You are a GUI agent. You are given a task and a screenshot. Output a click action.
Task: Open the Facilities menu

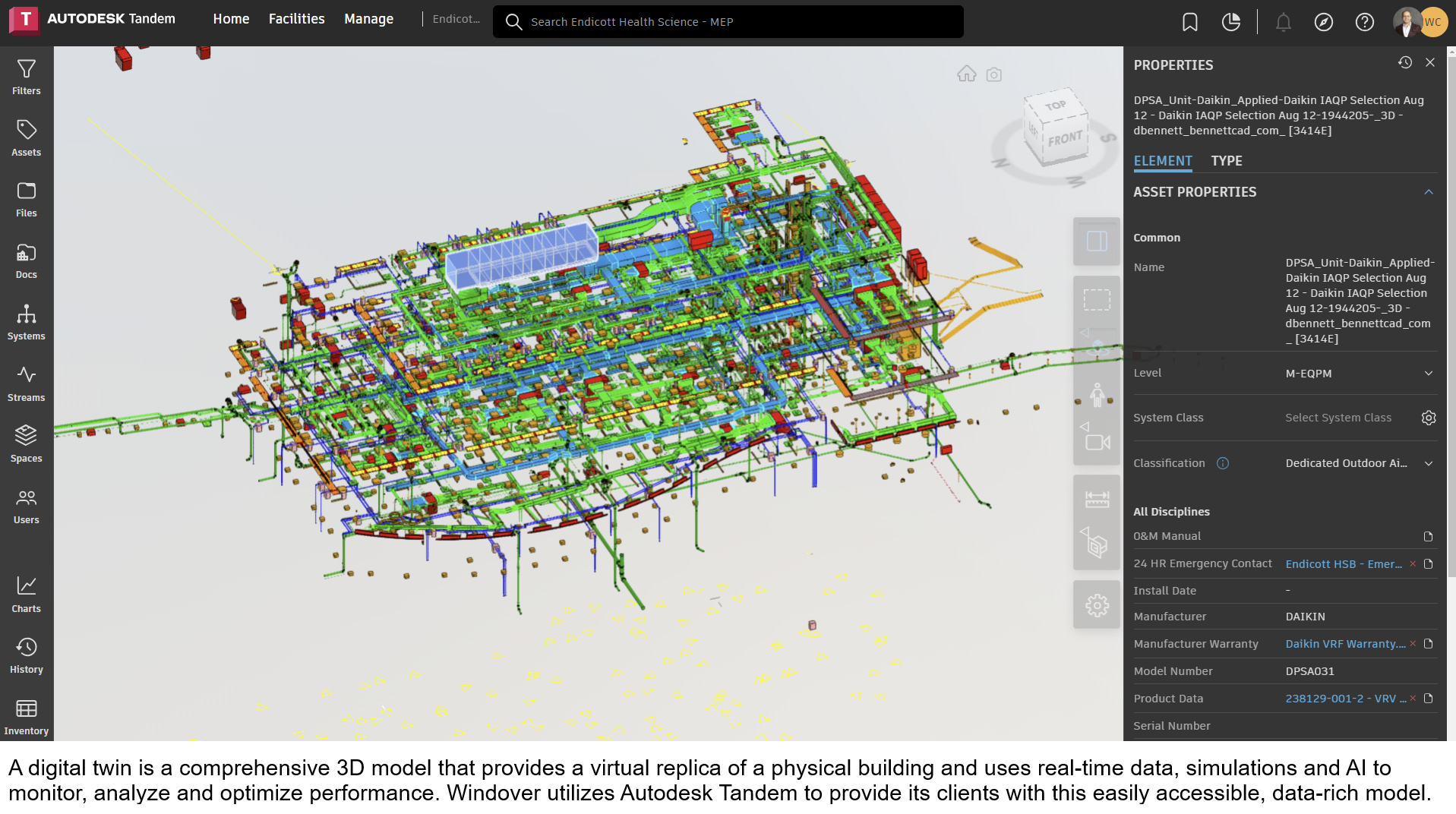point(296,19)
